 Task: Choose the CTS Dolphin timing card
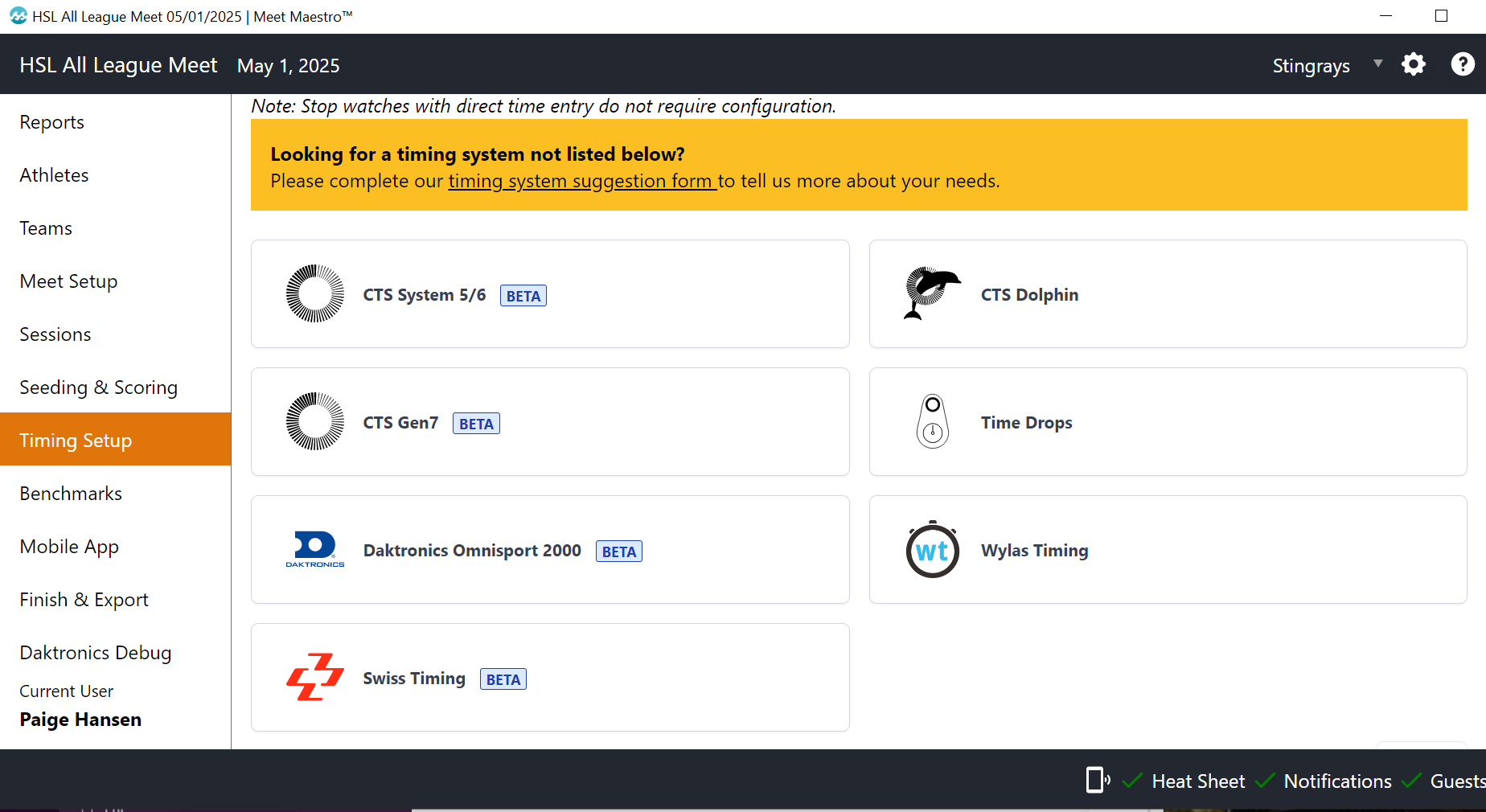point(1168,293)
